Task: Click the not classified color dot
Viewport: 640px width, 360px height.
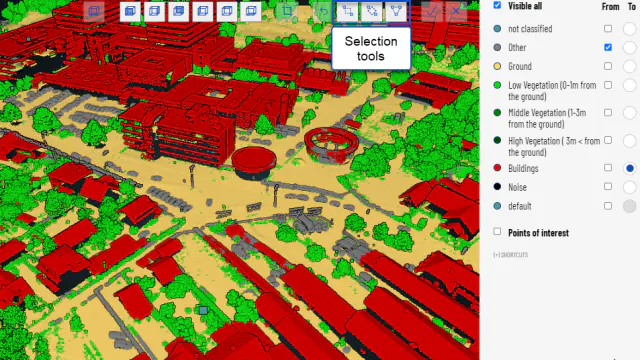Action: coord(497,29)
